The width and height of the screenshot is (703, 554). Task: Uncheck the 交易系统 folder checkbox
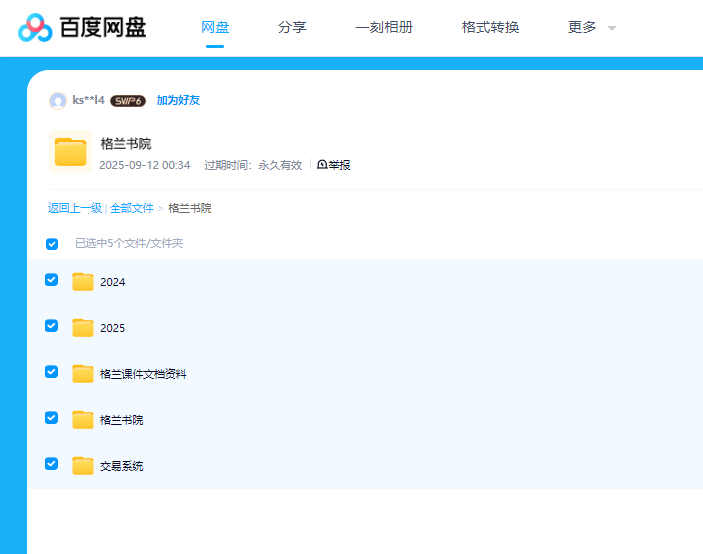52,464
